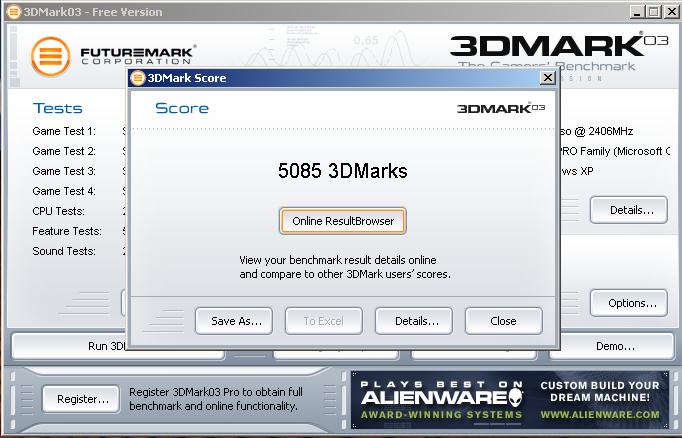The width and height of the screenshot is (682, 438).
Task: Click the 5085 3DMarks score text
Action: [343, 171]
